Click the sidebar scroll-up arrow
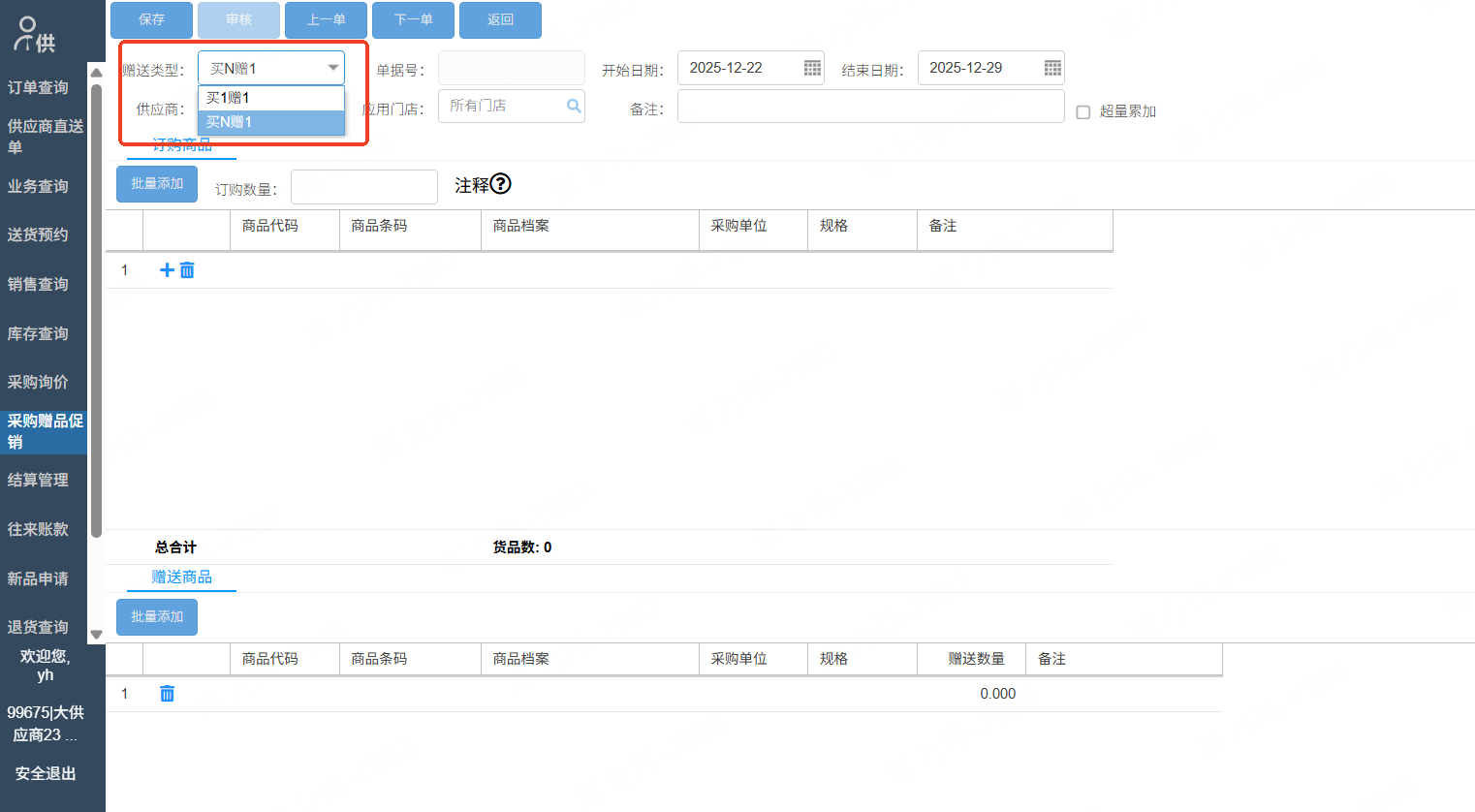 96,73
